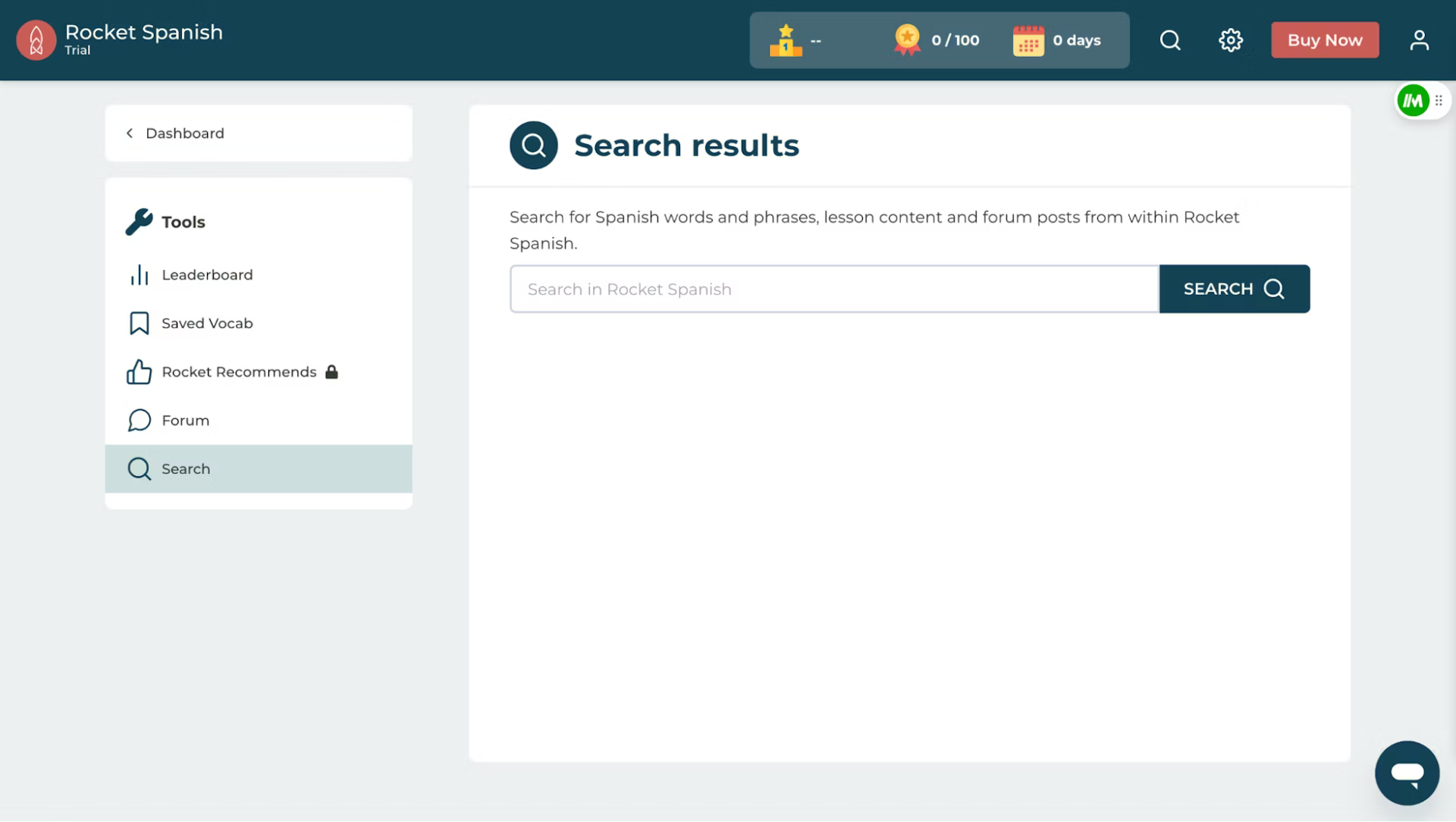Click the sidebar Search magnifier icon
The width and height of the screenshot is (1456, 822).
(139, 469)
